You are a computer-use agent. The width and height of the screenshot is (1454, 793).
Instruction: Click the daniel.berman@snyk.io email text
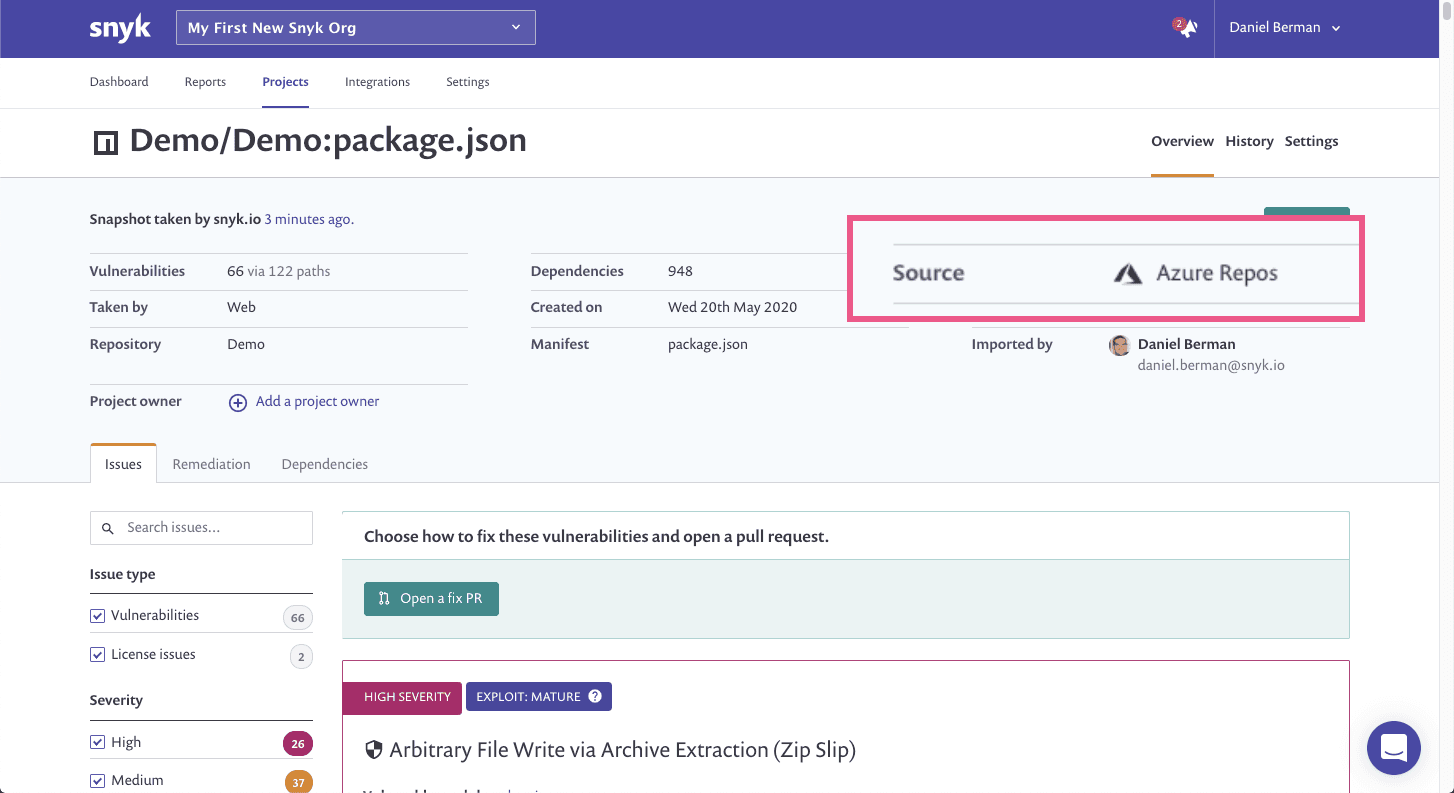[1211, 366]
